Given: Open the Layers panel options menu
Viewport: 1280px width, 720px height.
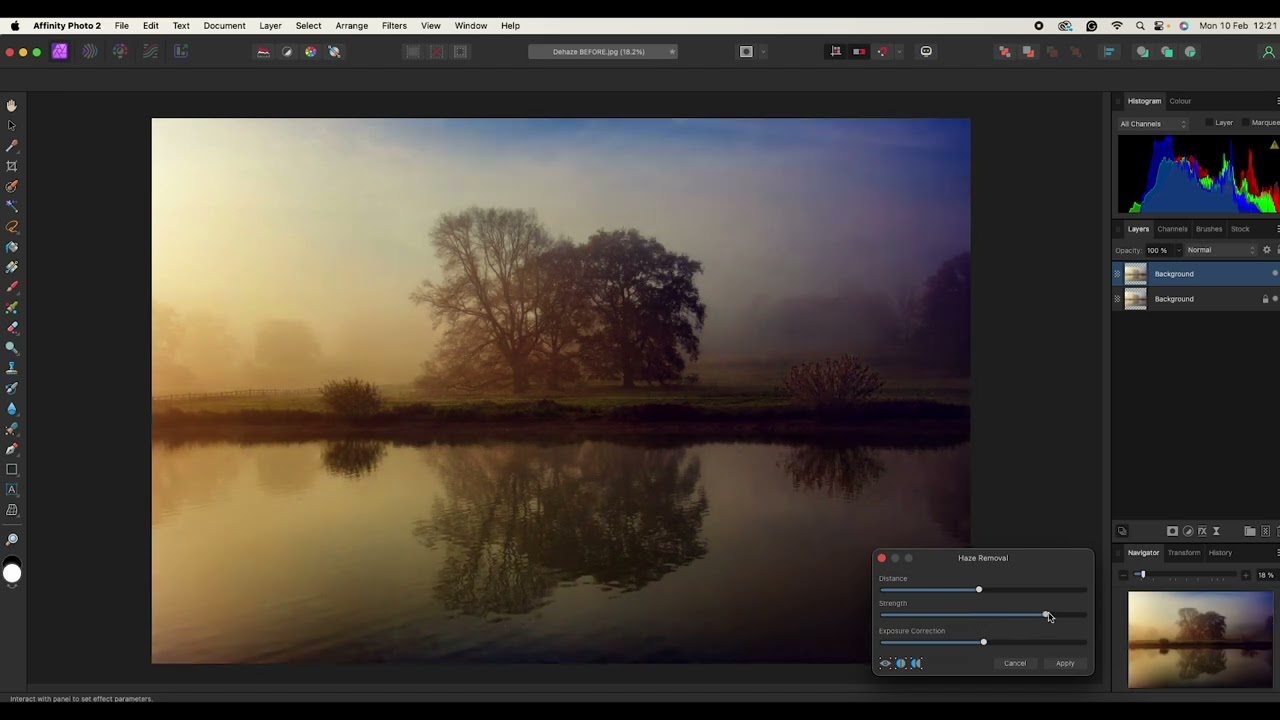Looking at the screenshot, I should pyautogui.click(x=1277, y=229).
